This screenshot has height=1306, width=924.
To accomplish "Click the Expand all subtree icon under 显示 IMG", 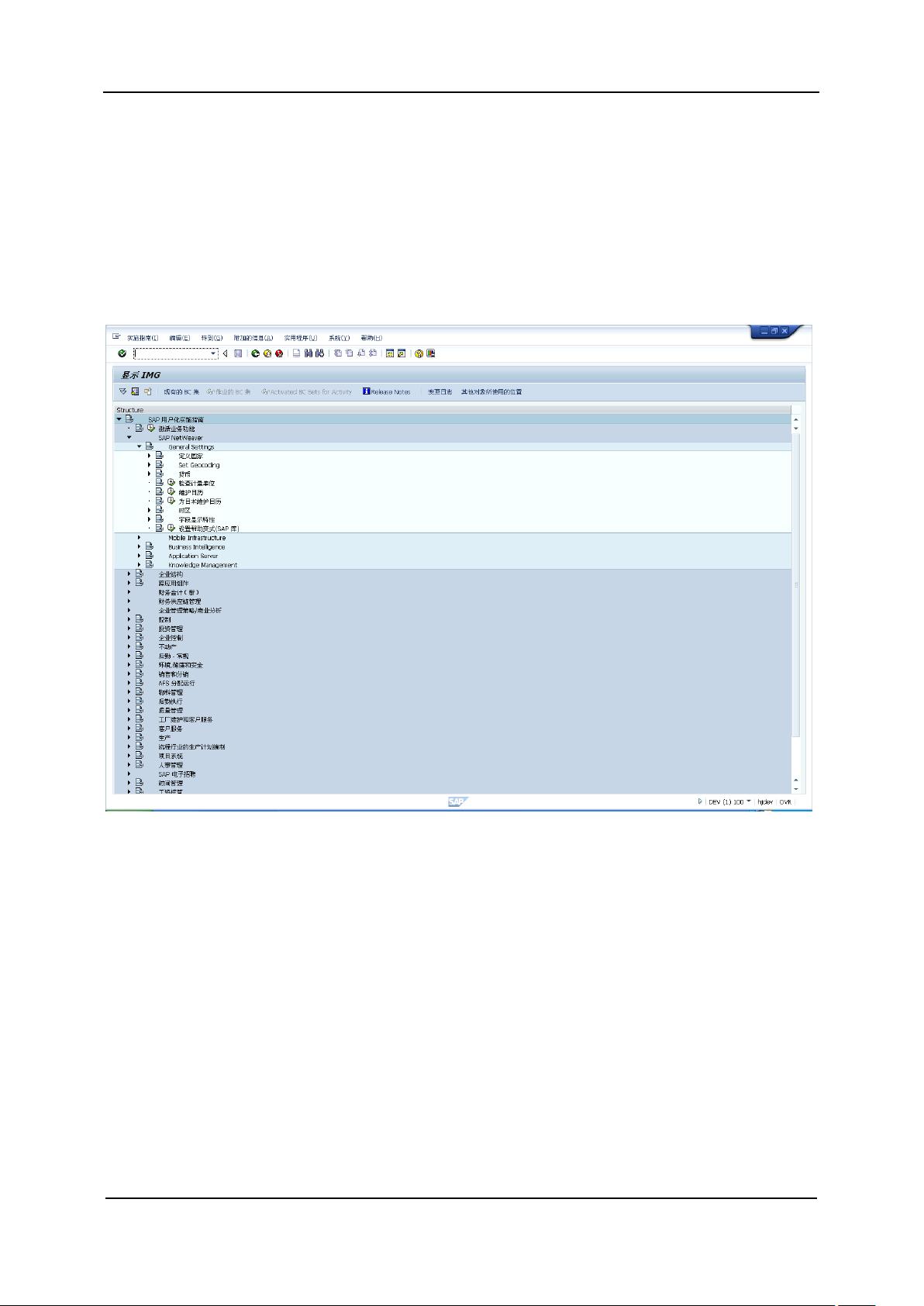I will pos(122,391).
